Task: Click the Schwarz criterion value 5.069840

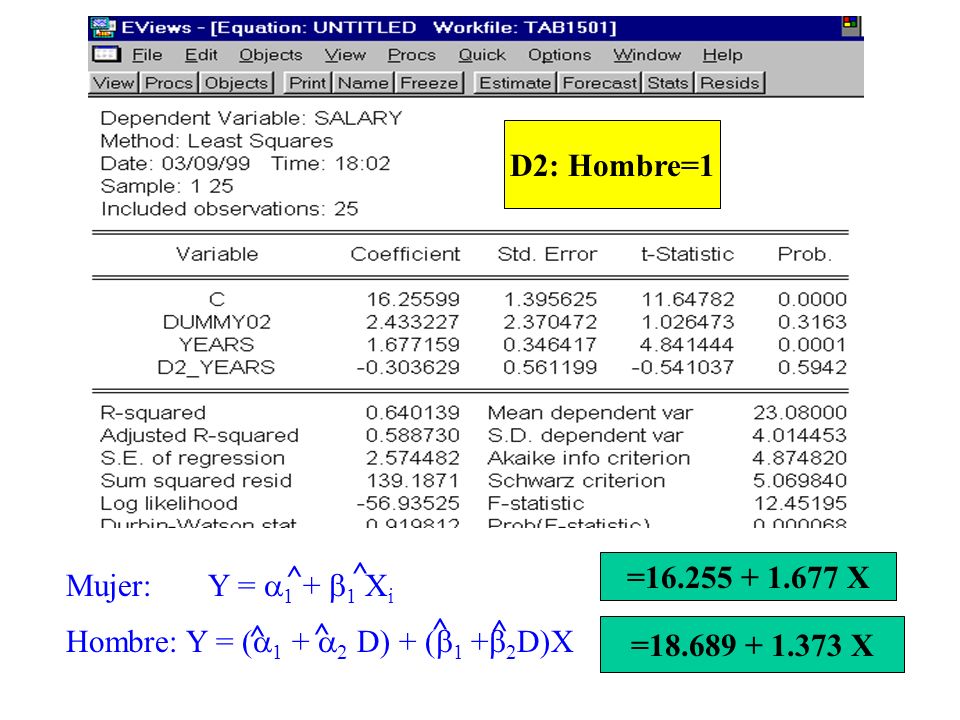Action: click(x=800, y=481)
